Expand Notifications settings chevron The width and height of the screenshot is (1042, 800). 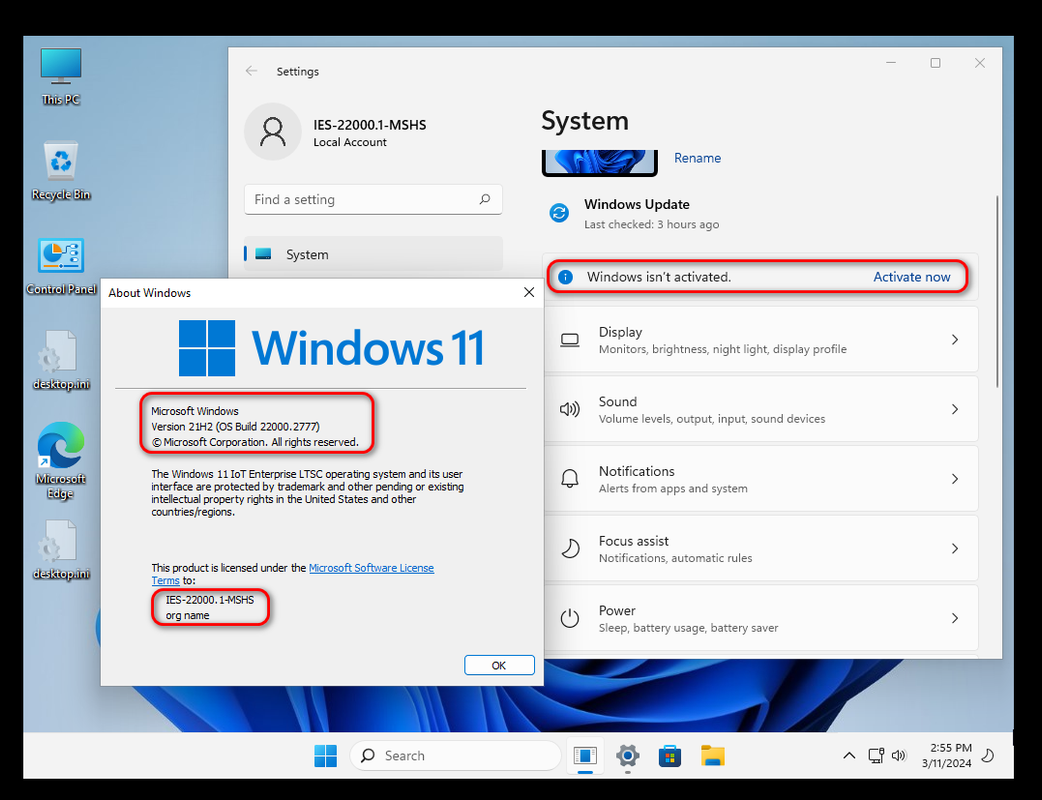click(x=955, y=479)
